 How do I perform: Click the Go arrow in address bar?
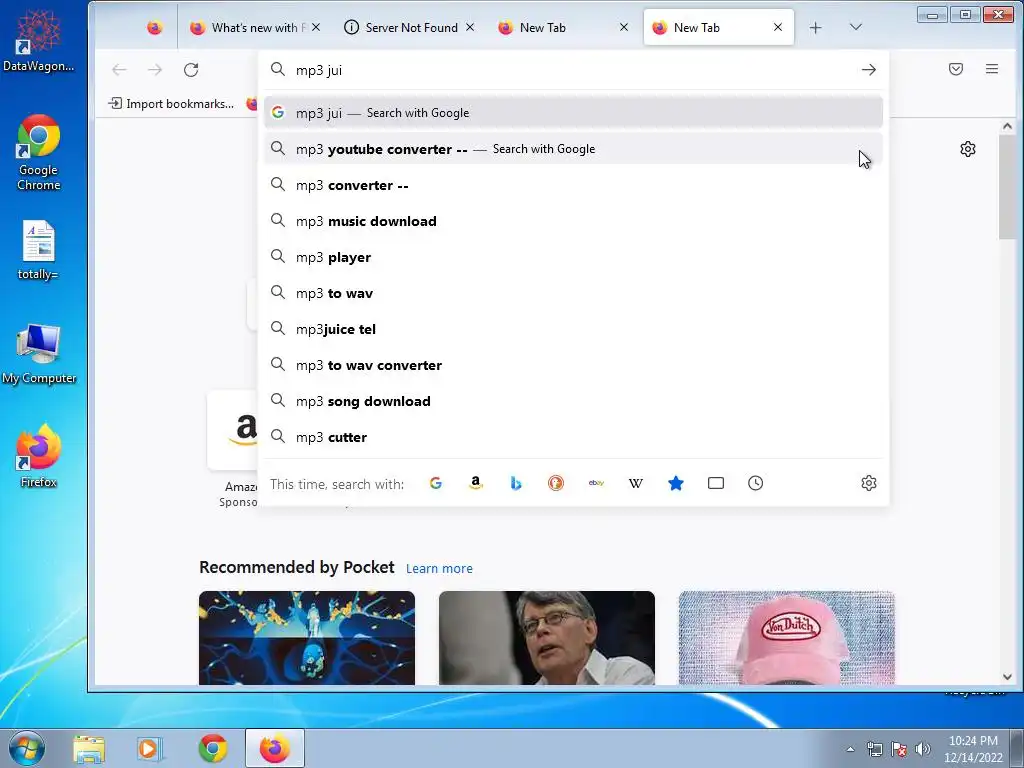[x=869, y=70]
